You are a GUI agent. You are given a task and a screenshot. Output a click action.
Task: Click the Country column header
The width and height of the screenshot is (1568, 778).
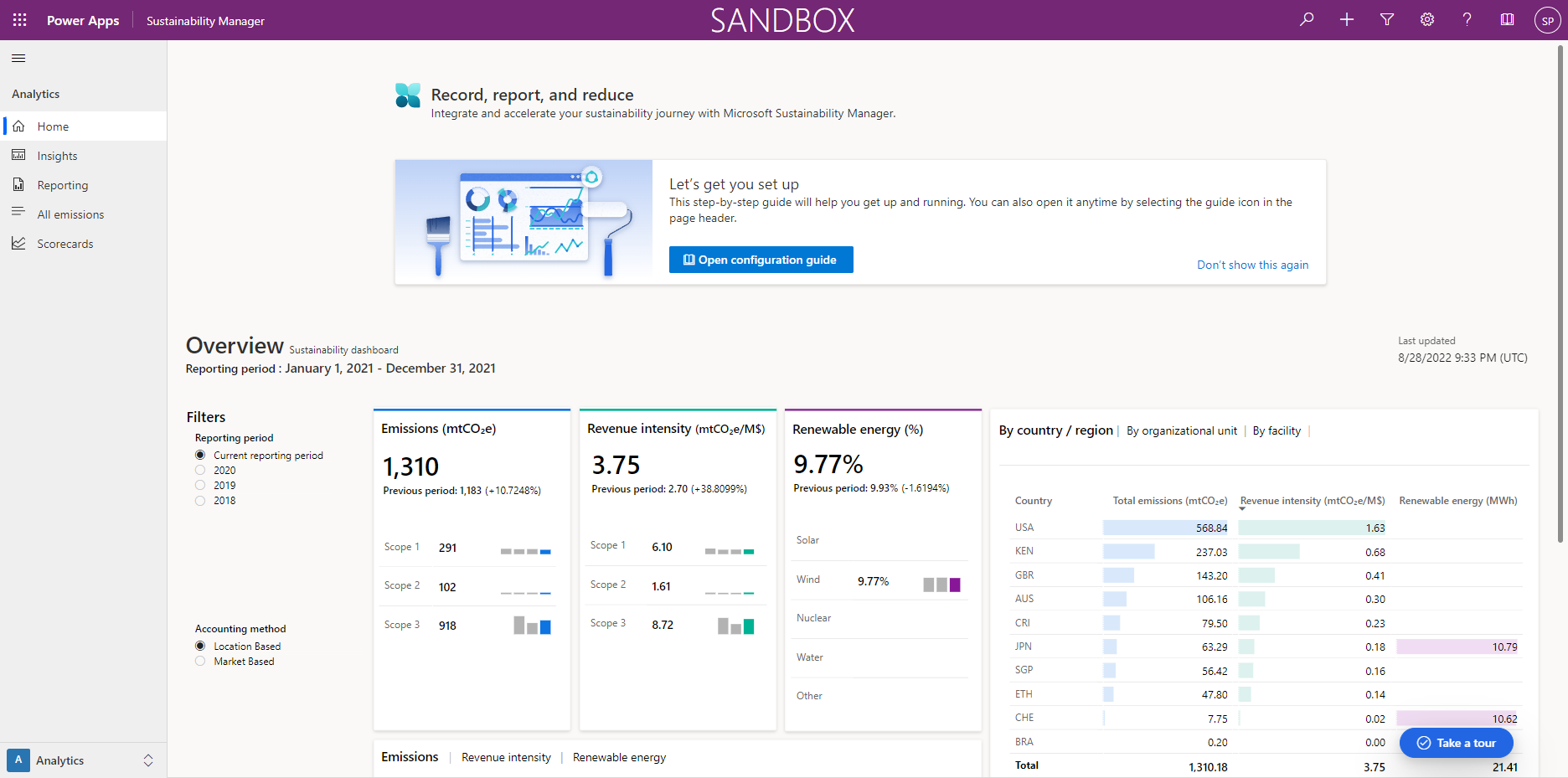[1033, 501]
